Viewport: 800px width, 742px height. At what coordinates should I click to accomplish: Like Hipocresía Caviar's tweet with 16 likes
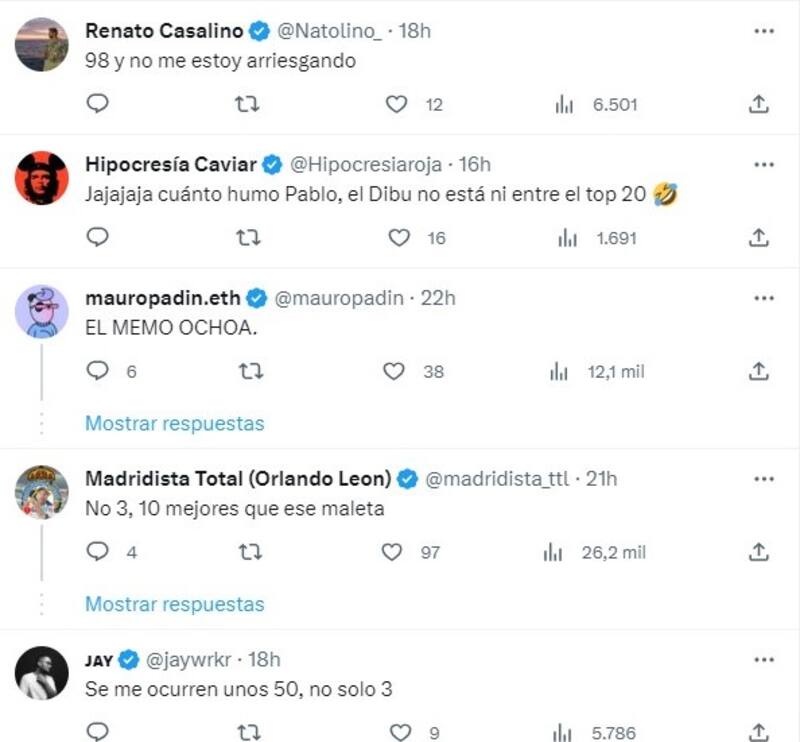pyautogui.click(x=399, y=237)
